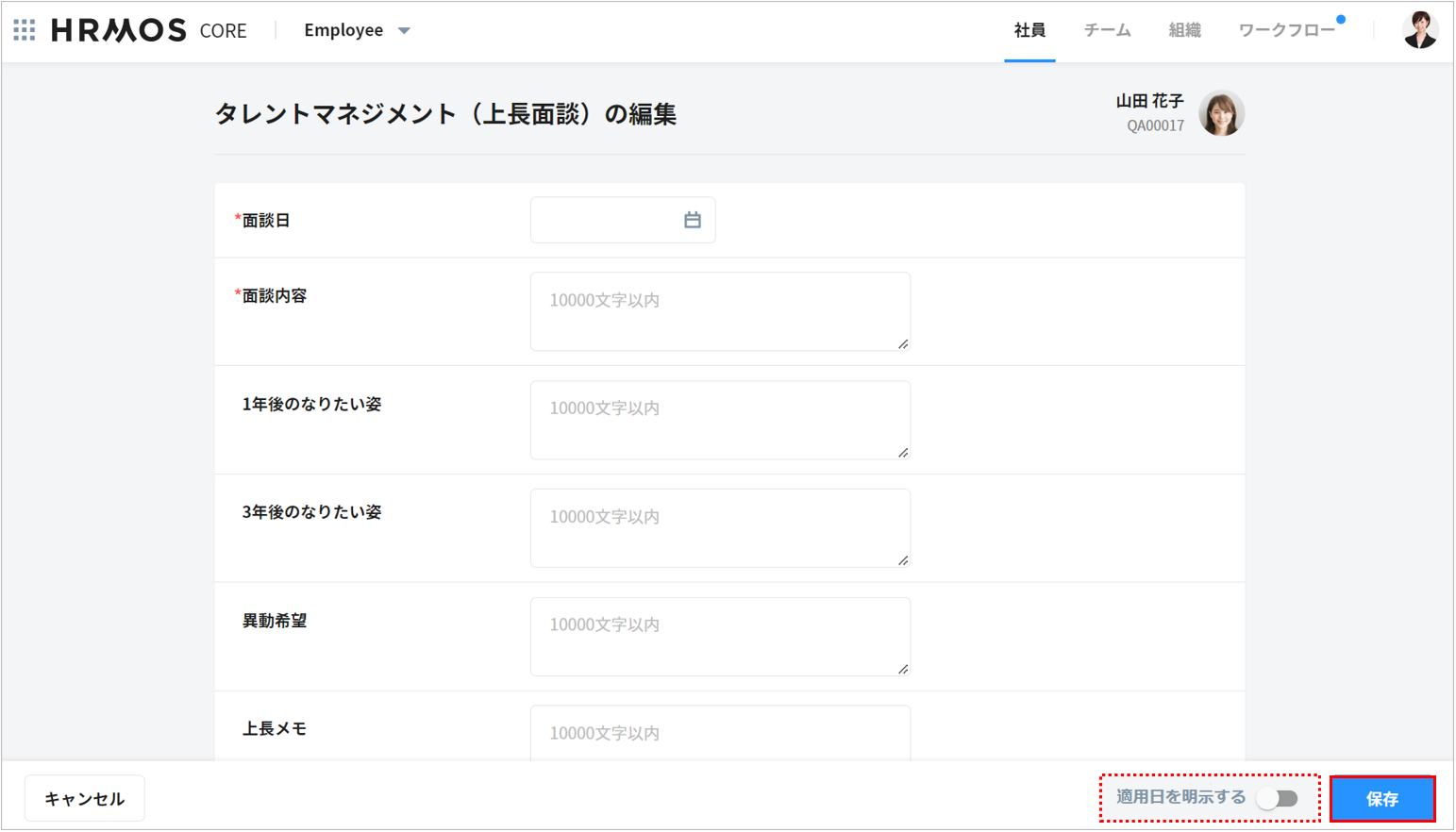The image size is (1456, 832).
Task: Click the キャンセル button
Action: pos(85,799)
